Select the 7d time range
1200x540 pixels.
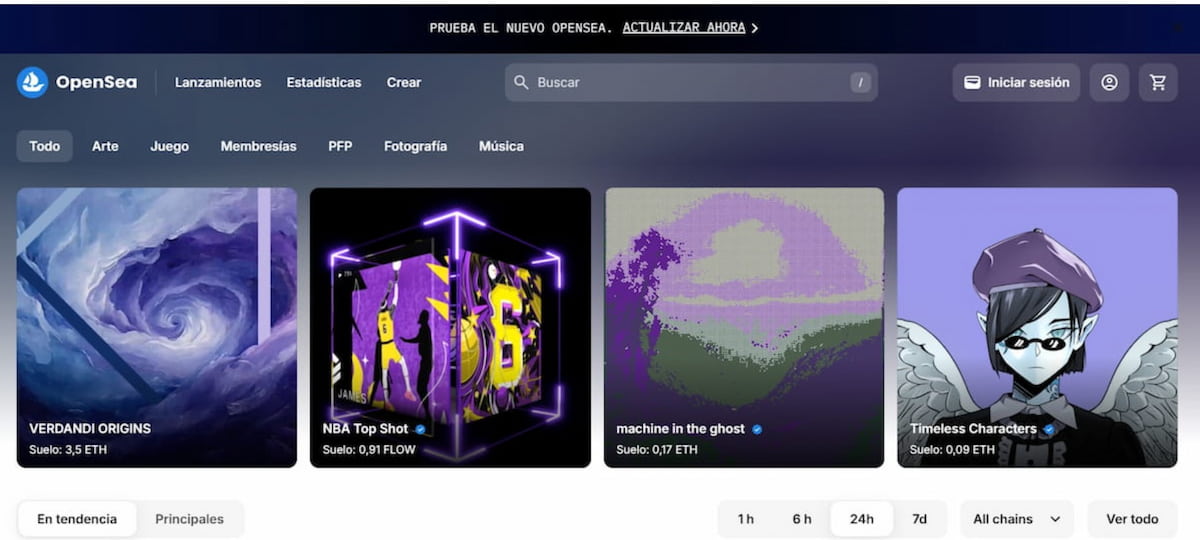pos(920,519)
